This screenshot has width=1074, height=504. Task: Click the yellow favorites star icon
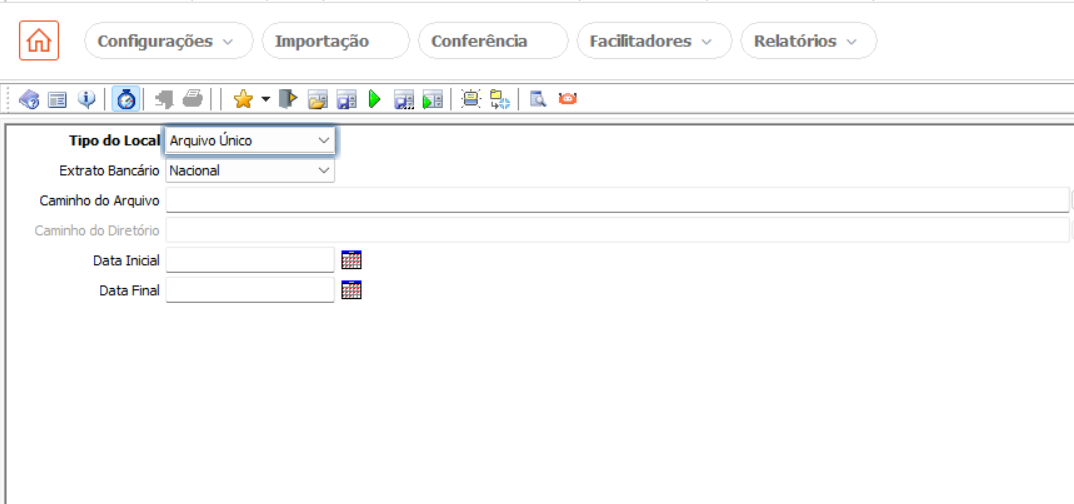pos(243,100)
